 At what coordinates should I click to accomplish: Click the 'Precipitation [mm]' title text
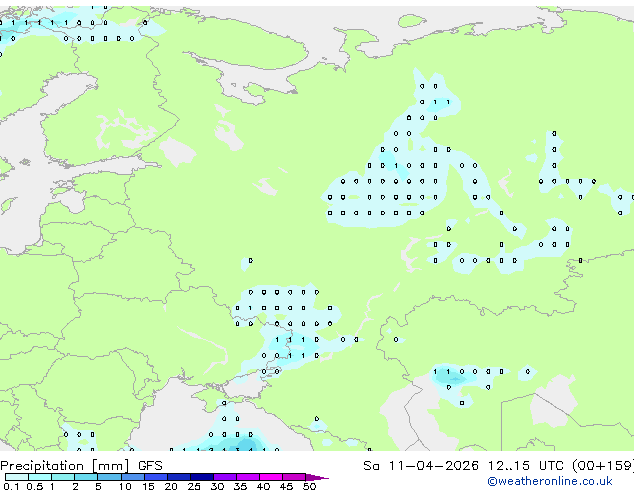65,466
